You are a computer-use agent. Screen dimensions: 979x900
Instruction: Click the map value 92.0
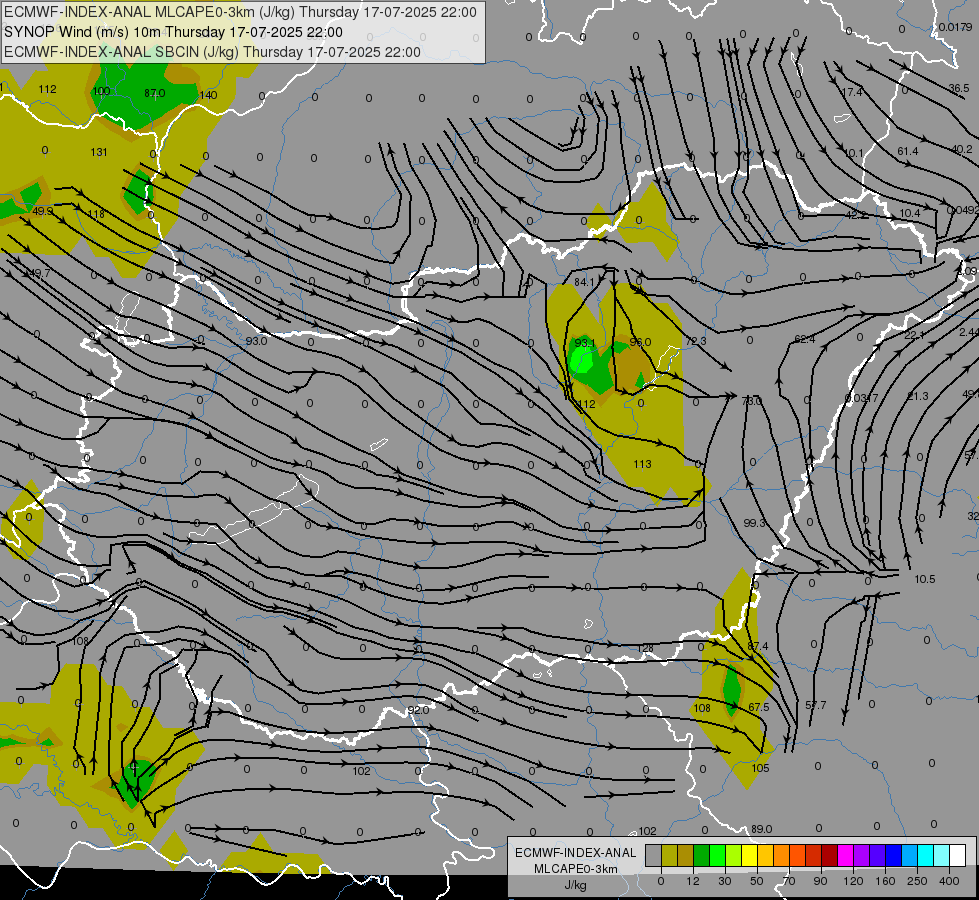click(x=418, y=710)
